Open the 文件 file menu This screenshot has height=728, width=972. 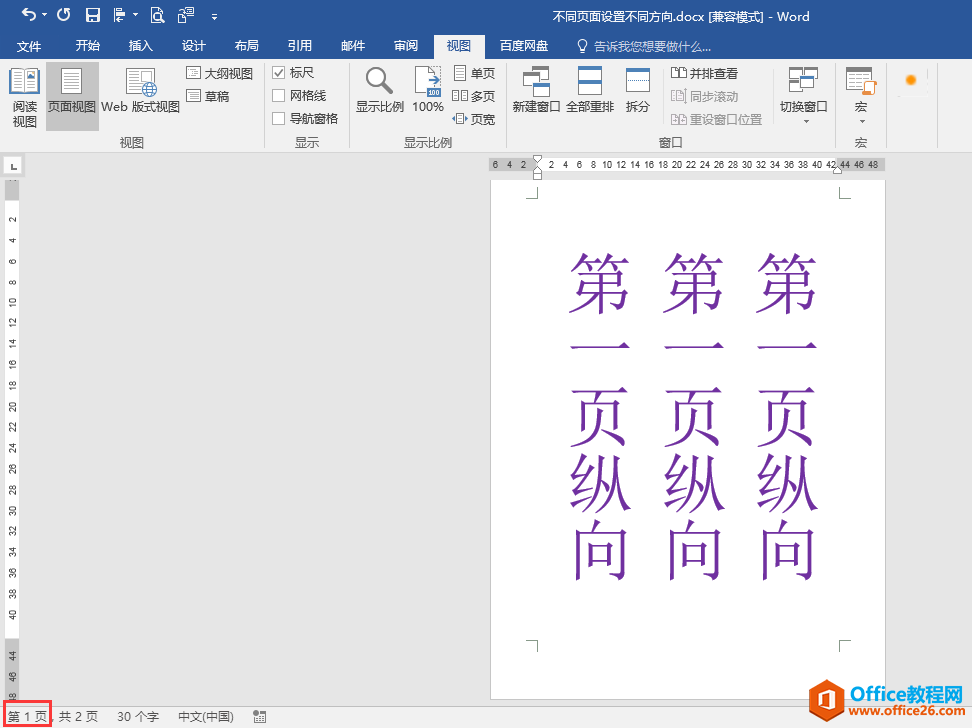(29, 46)
